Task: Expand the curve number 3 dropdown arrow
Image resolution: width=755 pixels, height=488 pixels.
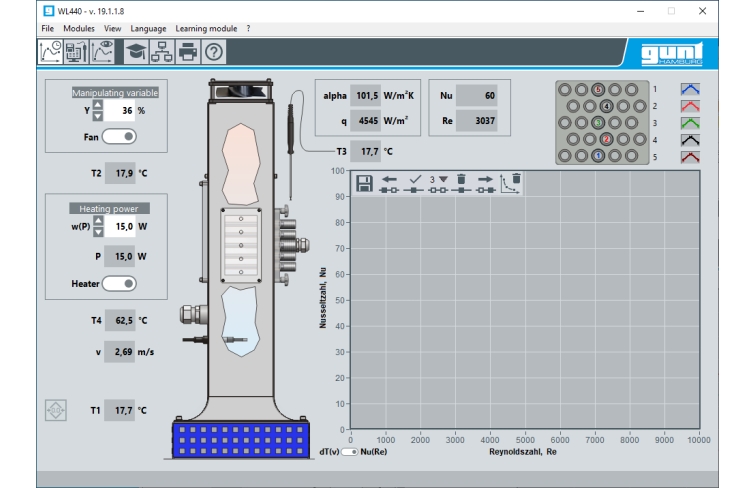Action: pos(443,179)
